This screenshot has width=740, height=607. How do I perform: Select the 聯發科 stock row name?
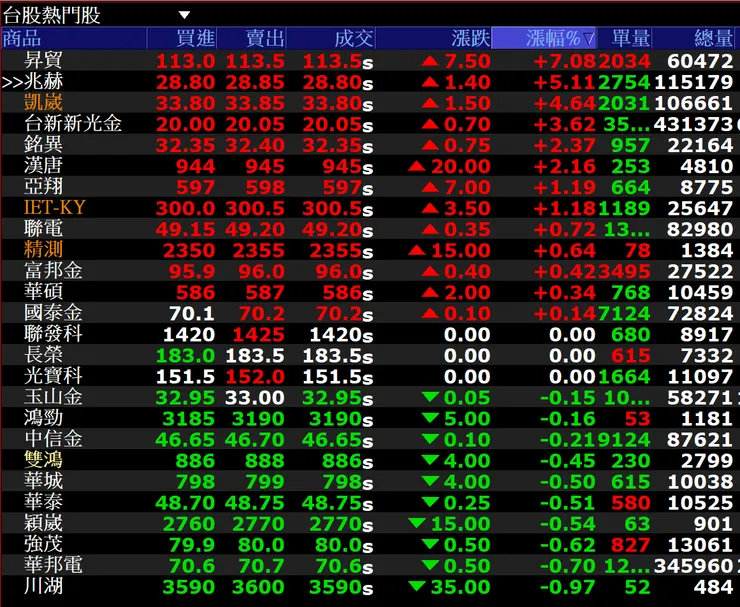53,334
